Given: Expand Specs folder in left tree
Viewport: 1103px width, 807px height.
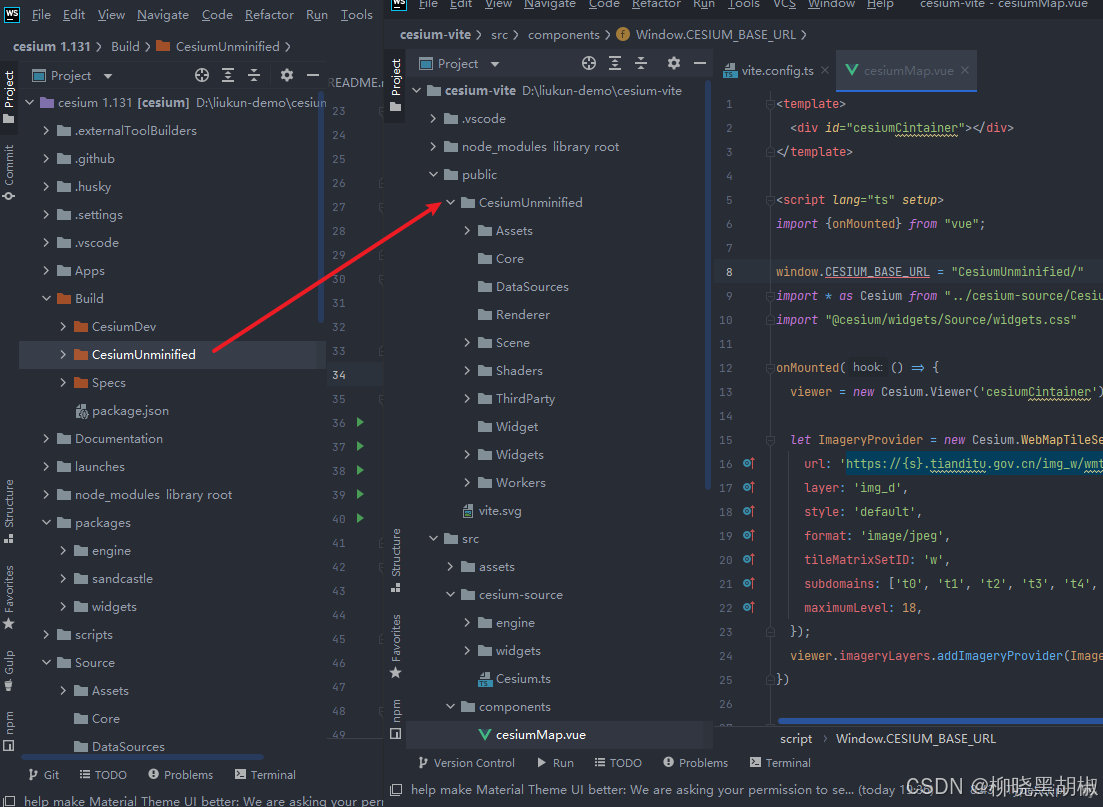Looking at the screenshot, I should point(63,383).
